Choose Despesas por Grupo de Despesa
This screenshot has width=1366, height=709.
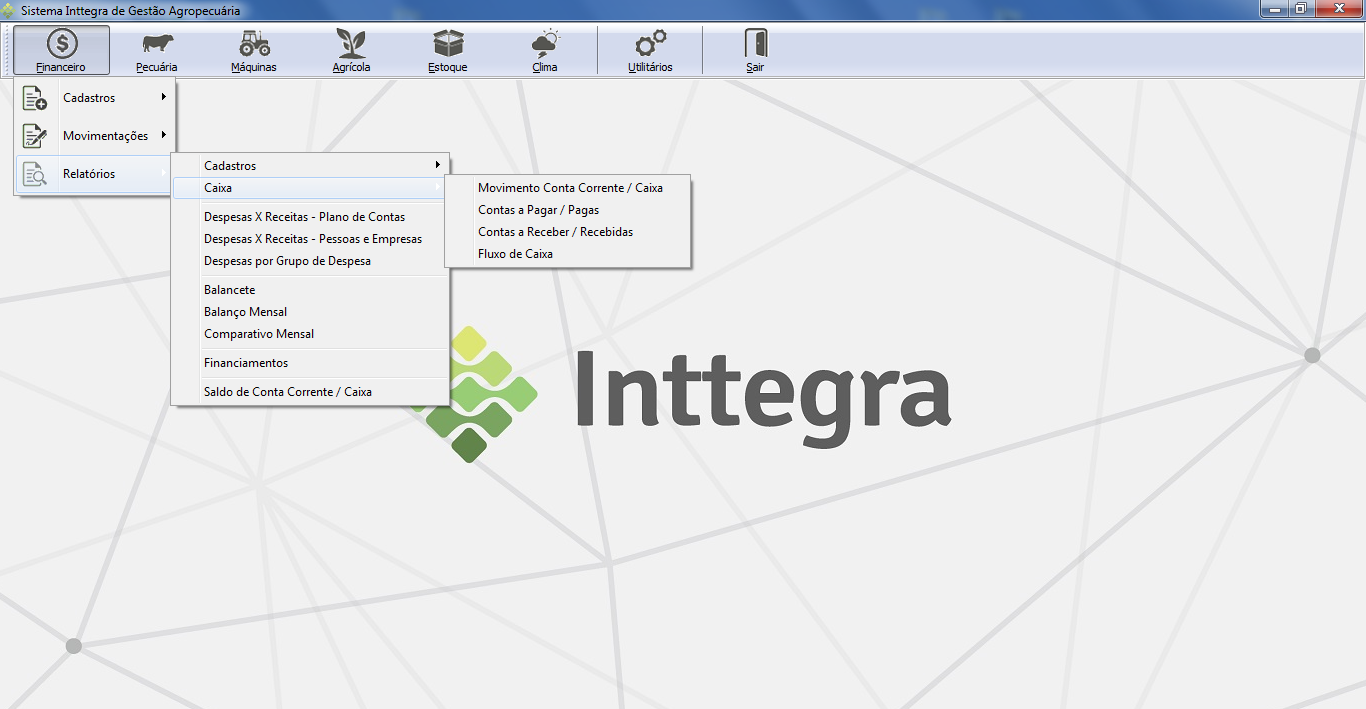coord(287,261)
